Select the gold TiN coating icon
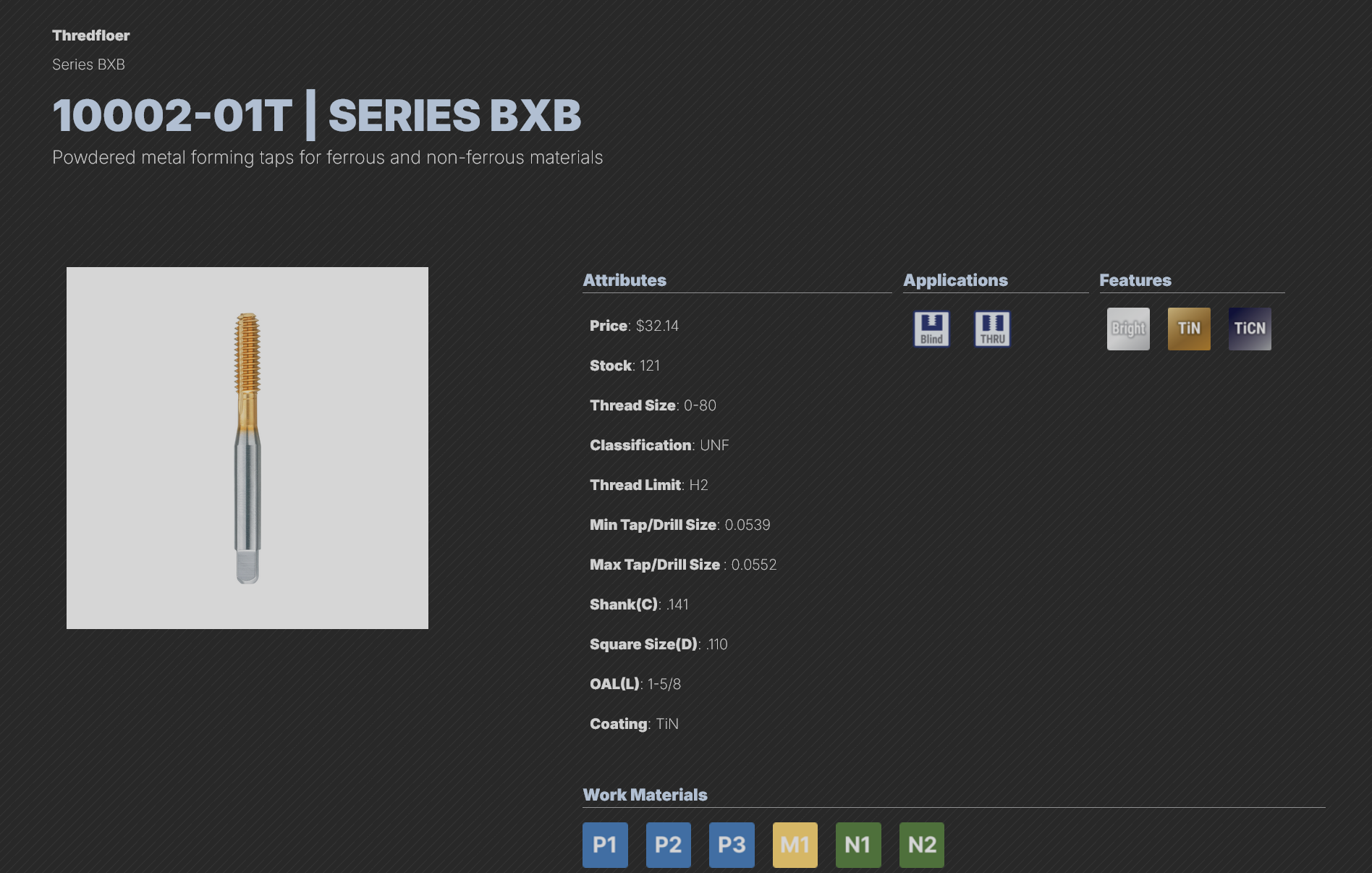 point(1189,329)
